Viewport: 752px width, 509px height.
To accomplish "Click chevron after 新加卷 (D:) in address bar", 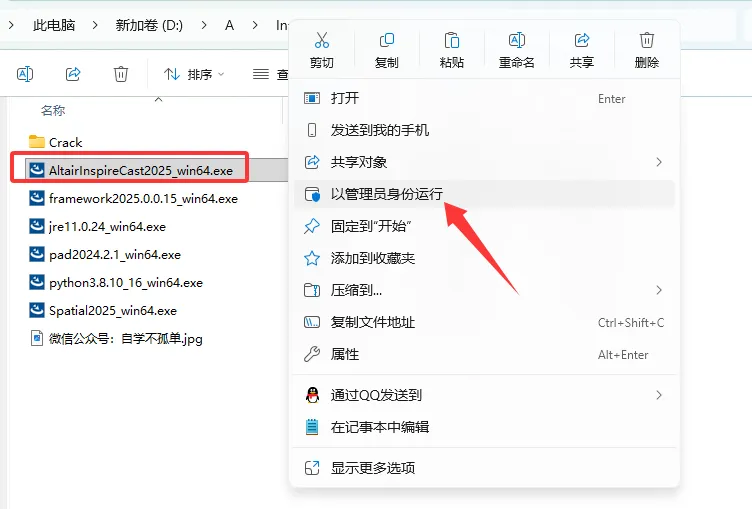I will point(204,25).
